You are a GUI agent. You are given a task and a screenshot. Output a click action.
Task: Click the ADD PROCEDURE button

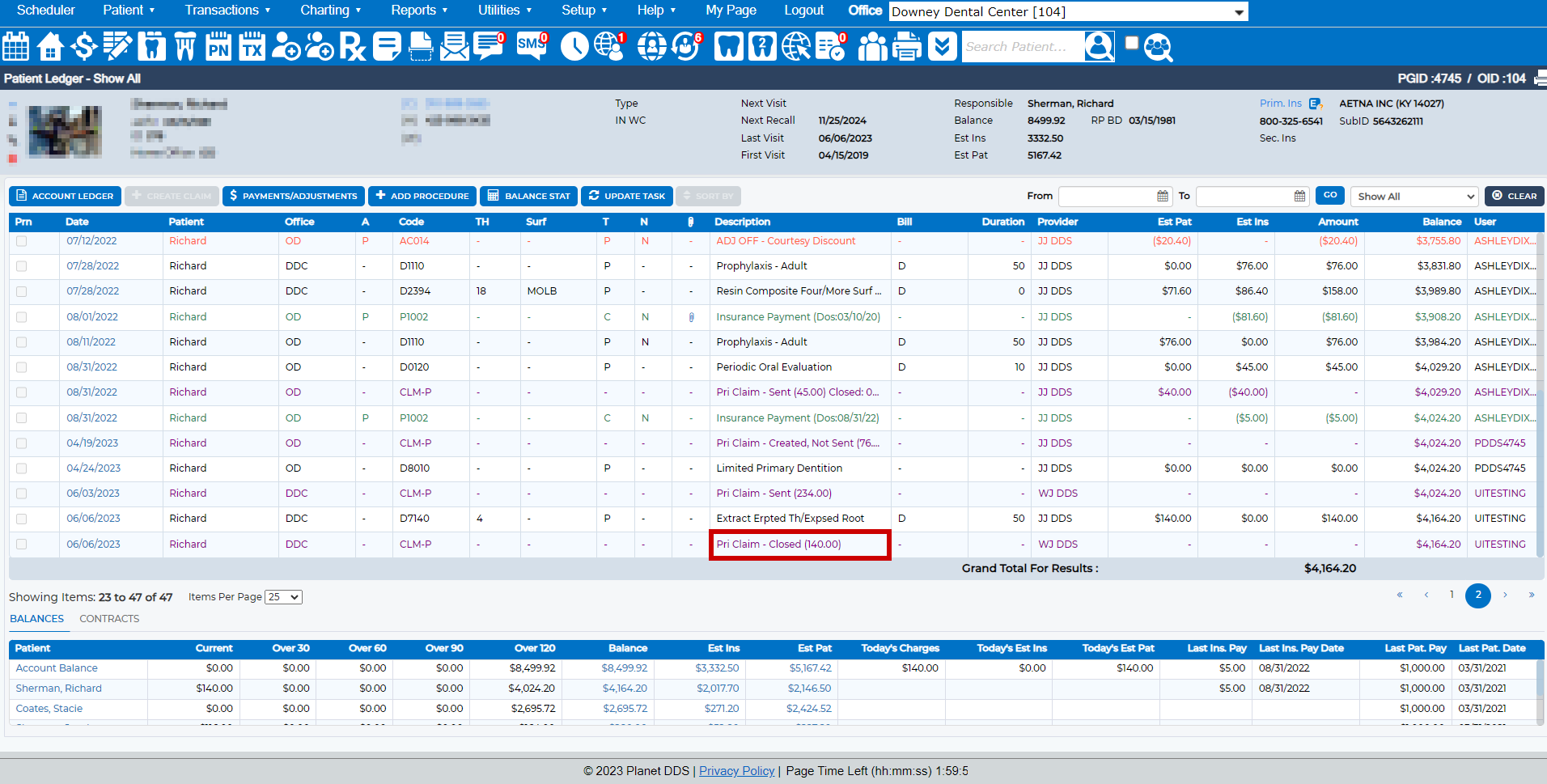pyautogui.click(x=422, y=196)
